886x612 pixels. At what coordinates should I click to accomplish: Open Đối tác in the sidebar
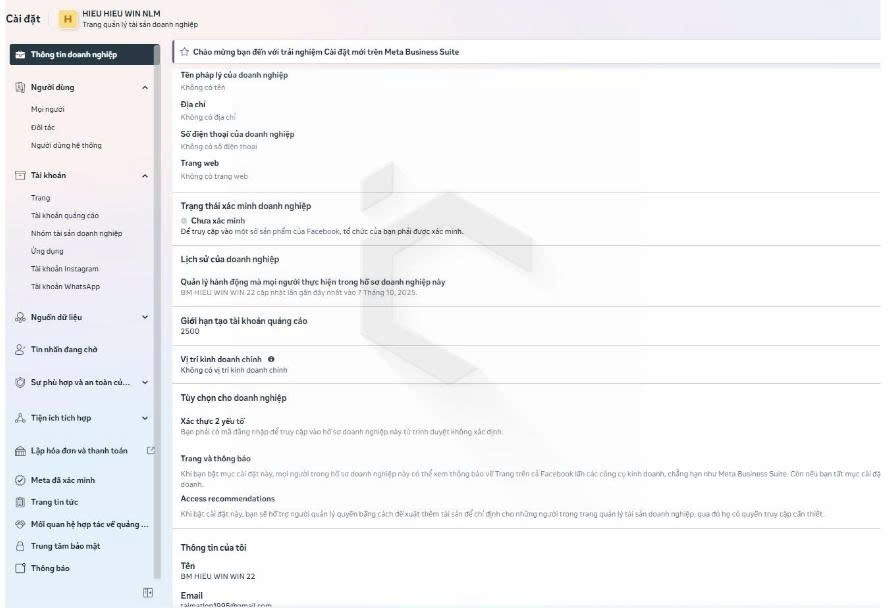click(43, 127)
